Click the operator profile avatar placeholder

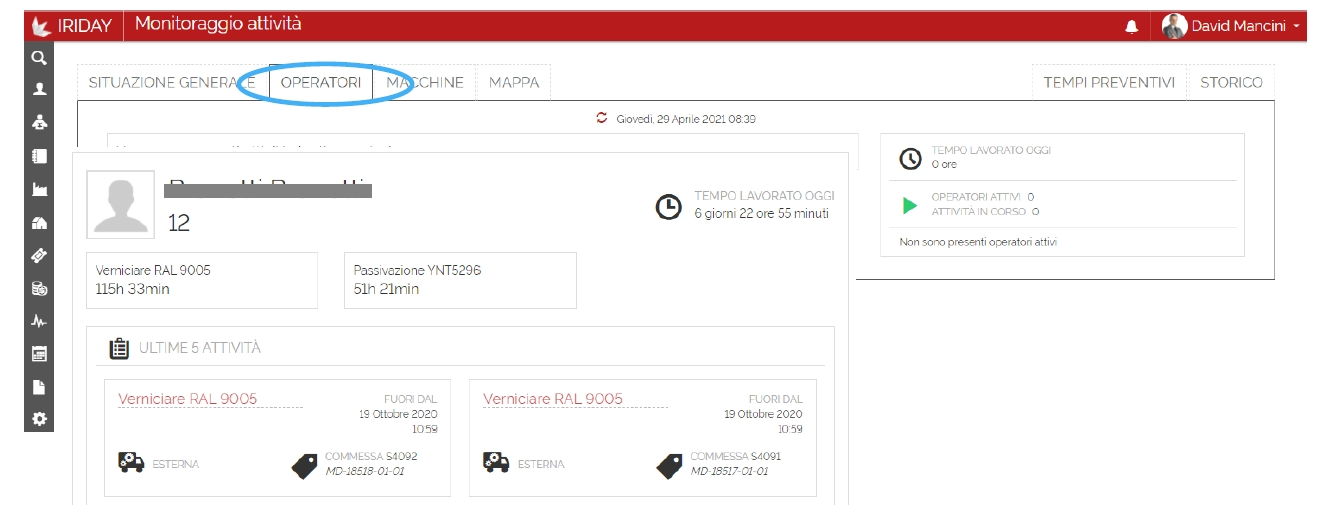tap(120, 204)
